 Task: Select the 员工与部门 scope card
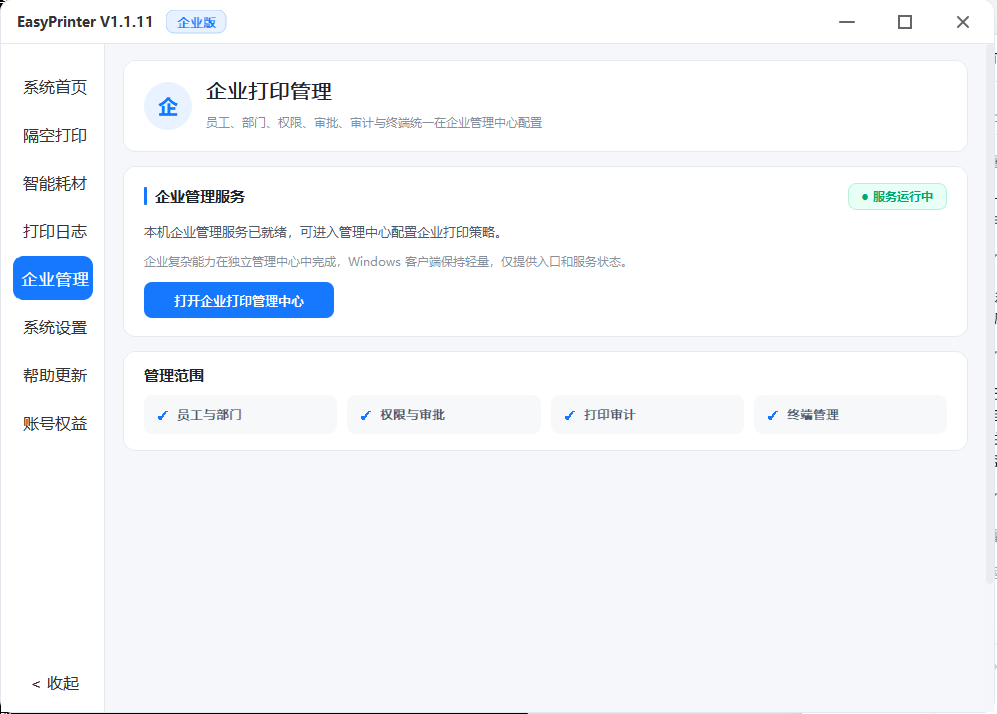(x=240, y=415)
